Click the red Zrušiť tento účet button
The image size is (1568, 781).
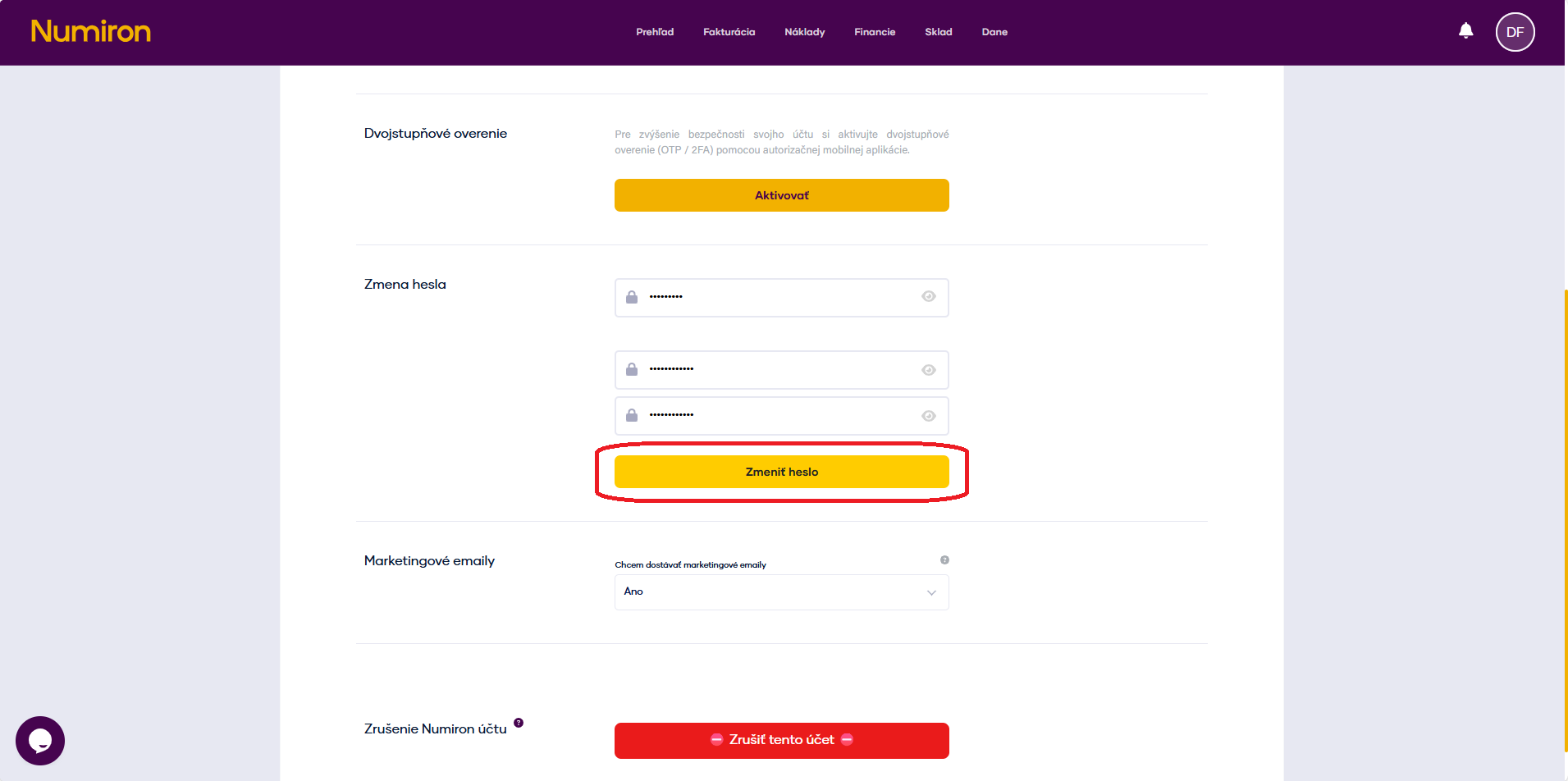(x=781, y=740)
